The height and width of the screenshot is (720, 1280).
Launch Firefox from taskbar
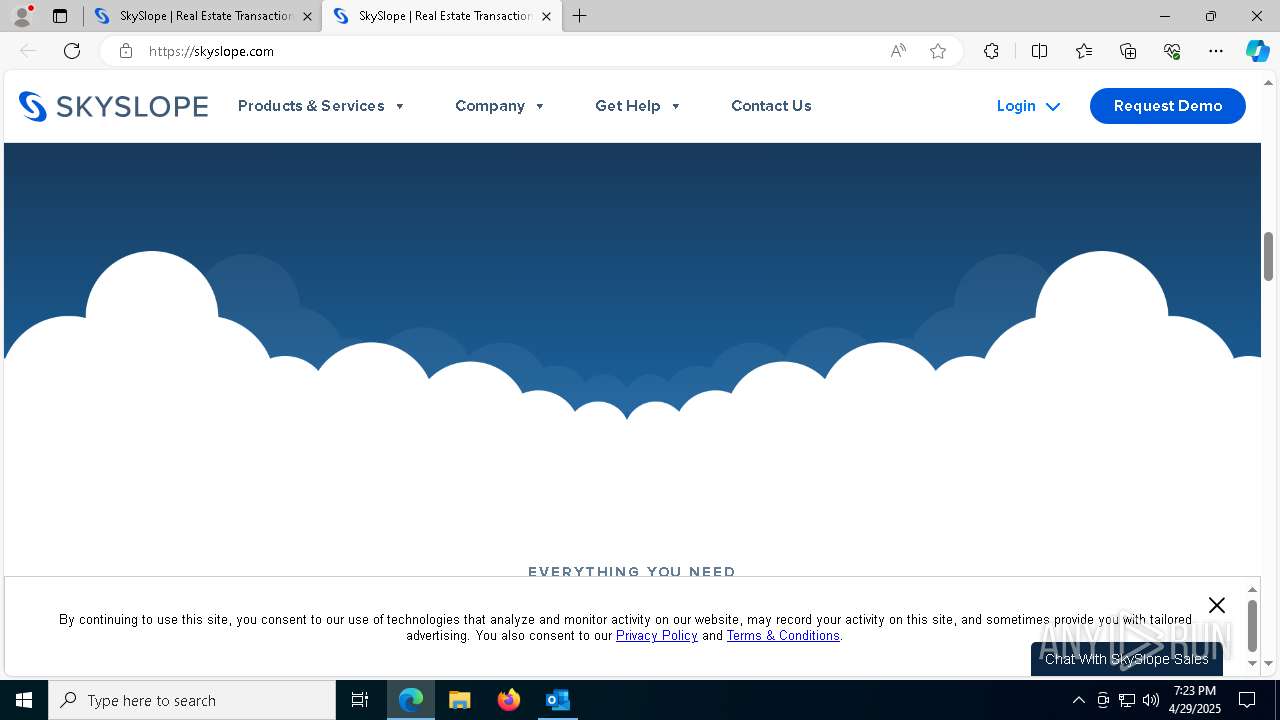509,700
